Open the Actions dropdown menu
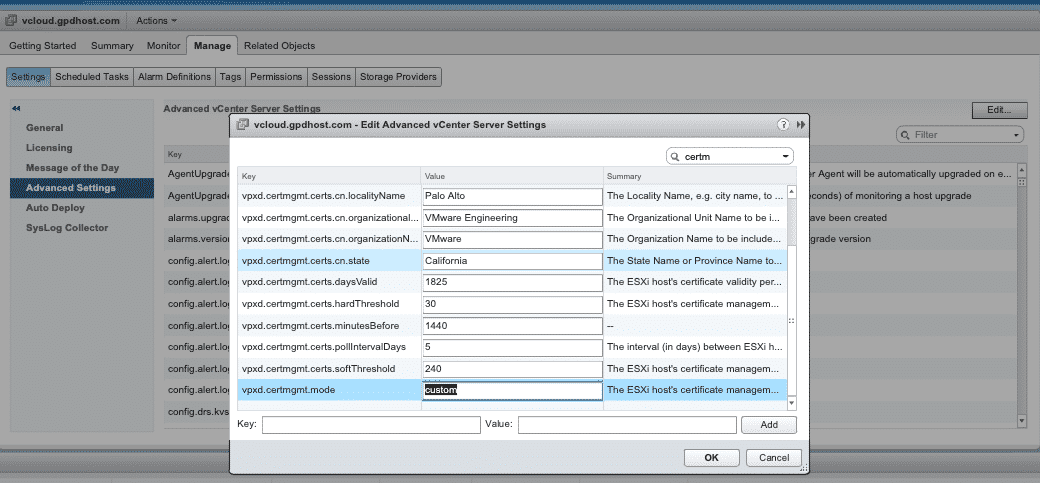 (x=155, y=20)
